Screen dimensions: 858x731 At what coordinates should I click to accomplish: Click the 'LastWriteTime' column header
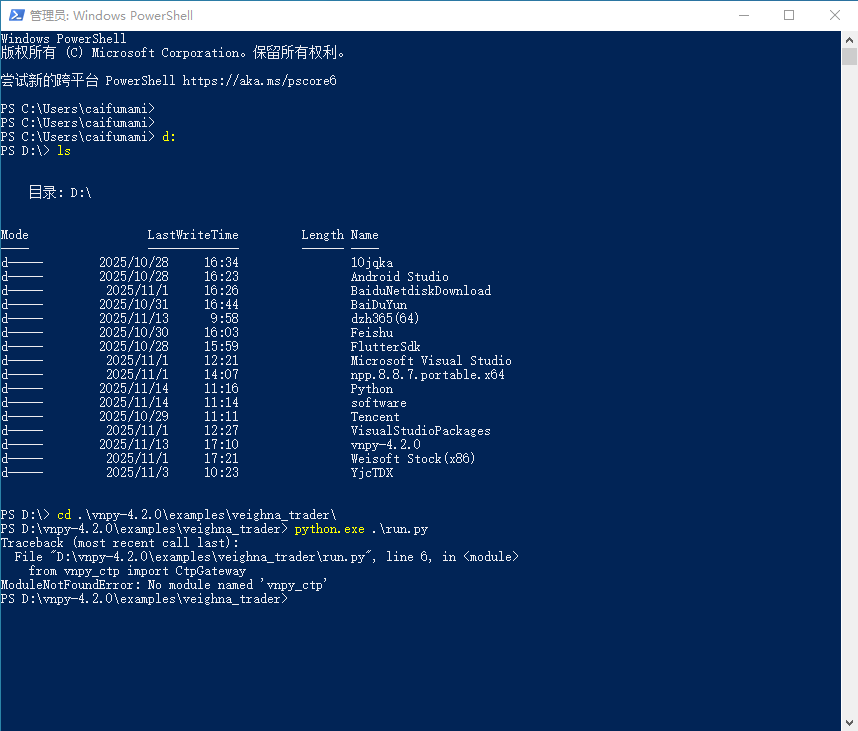coord(192,235)
